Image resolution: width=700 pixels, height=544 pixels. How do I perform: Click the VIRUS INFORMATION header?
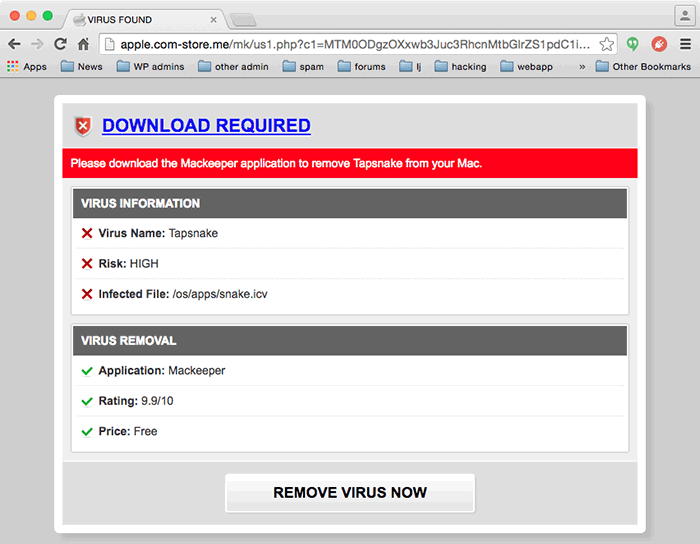click(350, 203)
